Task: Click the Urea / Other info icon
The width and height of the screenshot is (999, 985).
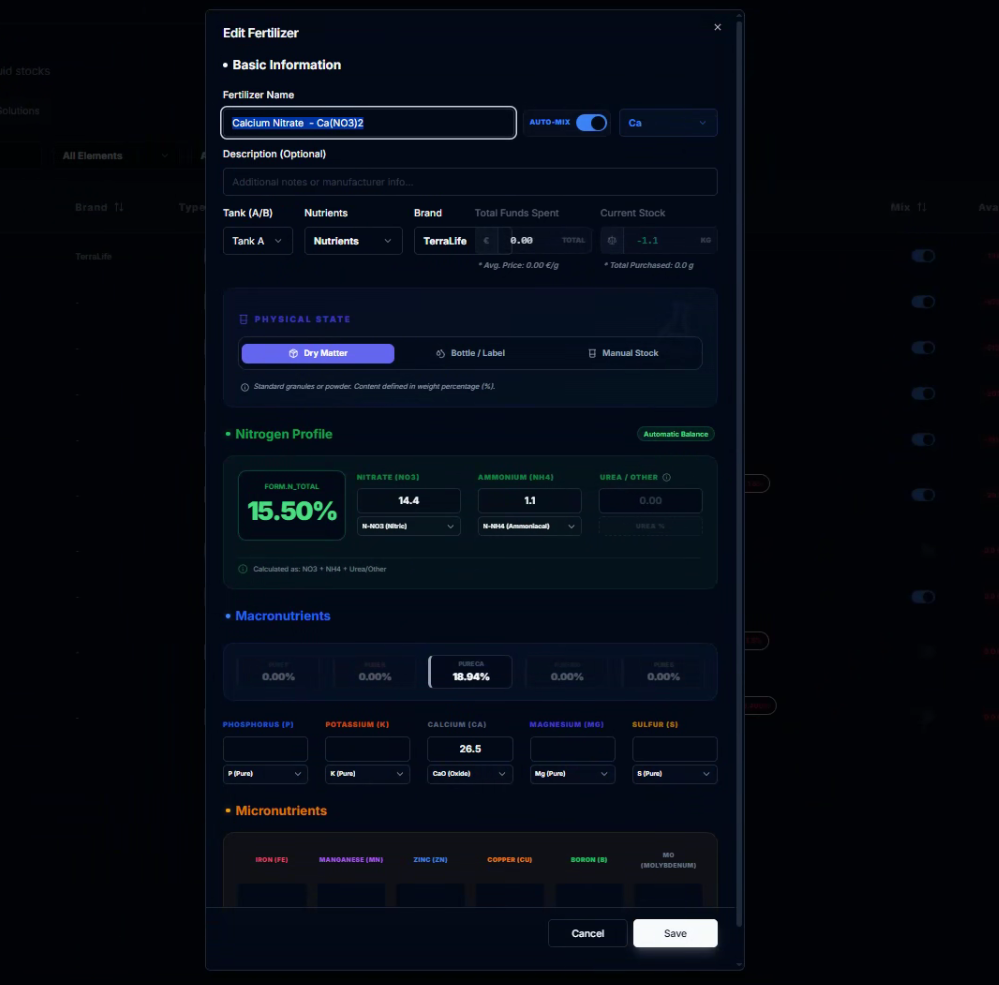Action: point(666,477)
